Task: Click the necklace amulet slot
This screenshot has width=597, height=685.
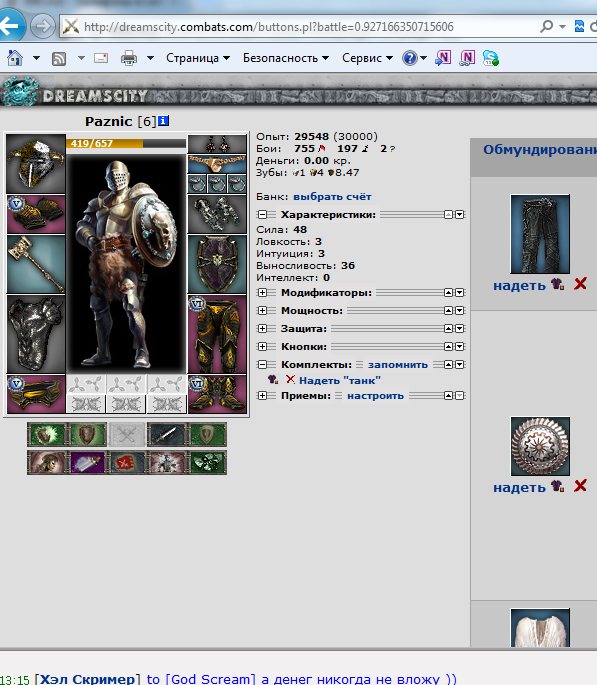Action: click(x=217, y=164)
